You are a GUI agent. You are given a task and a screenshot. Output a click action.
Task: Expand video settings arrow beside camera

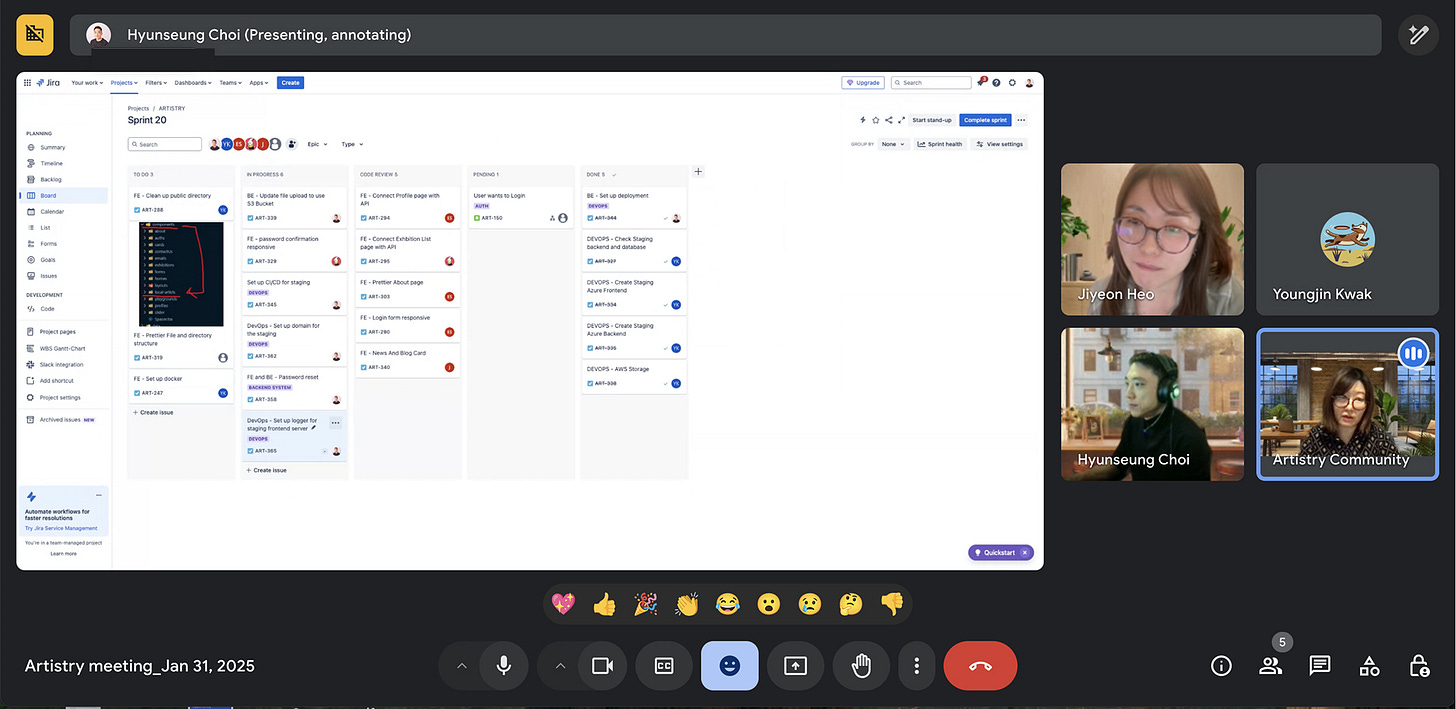coord(560,666)
